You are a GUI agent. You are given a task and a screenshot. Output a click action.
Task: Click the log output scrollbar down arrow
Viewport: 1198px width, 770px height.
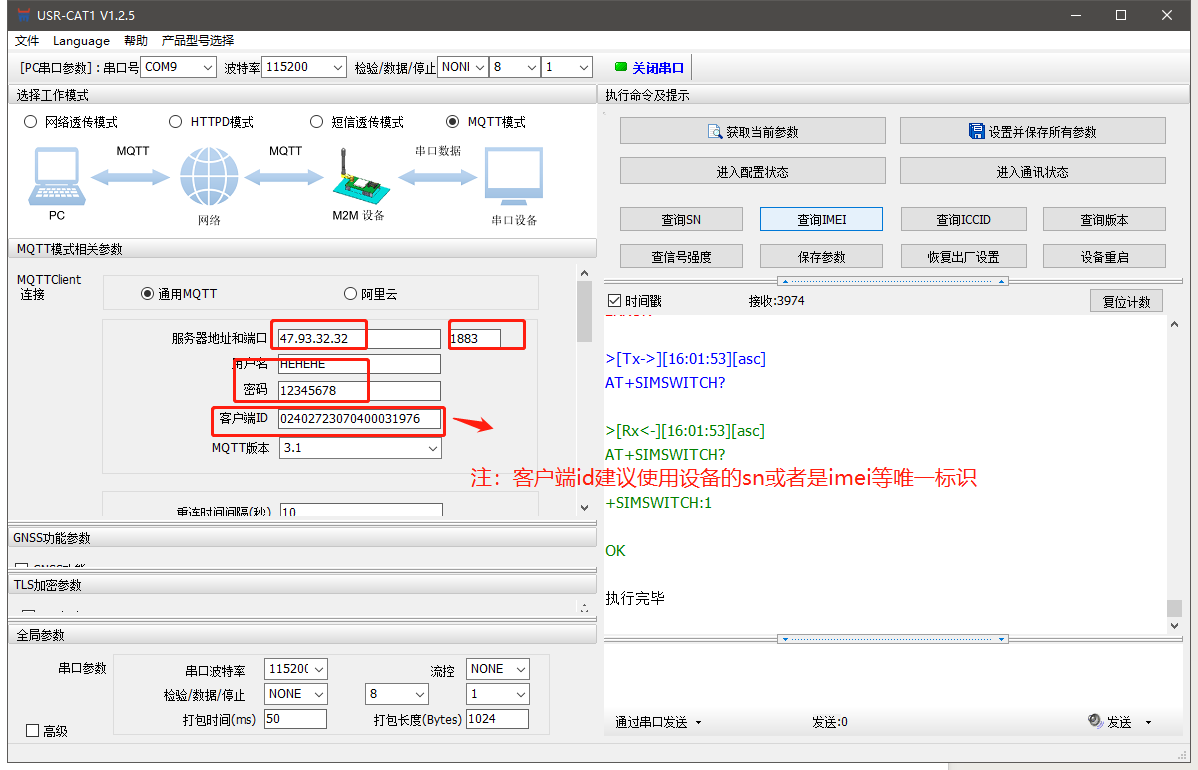(1174, 626)
